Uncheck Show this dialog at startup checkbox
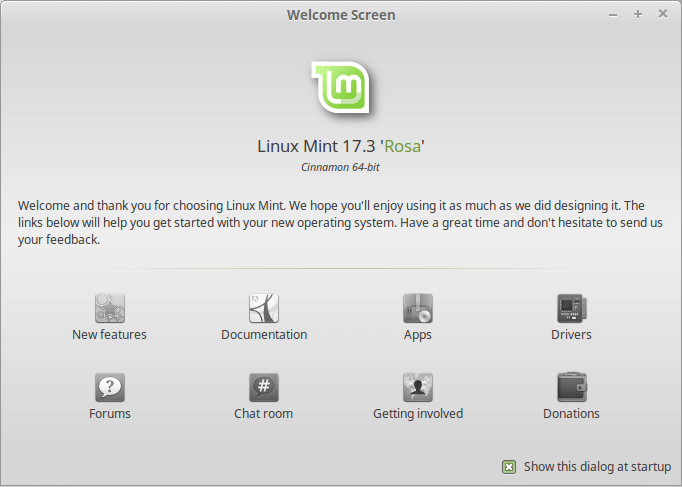 tap(509, 467)
